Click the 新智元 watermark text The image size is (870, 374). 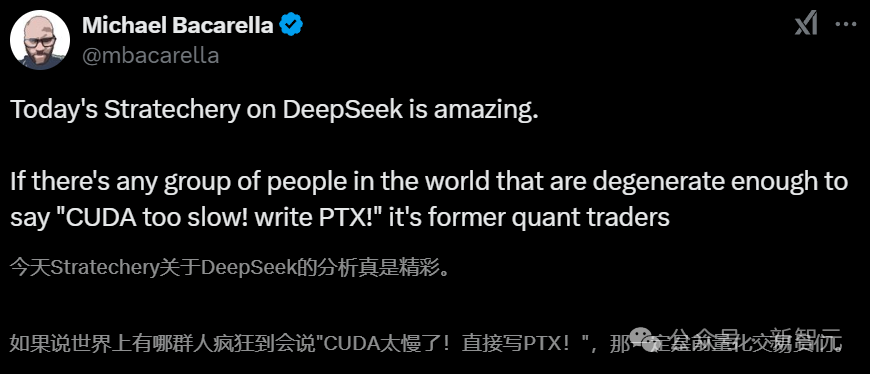tap(805, 337)
